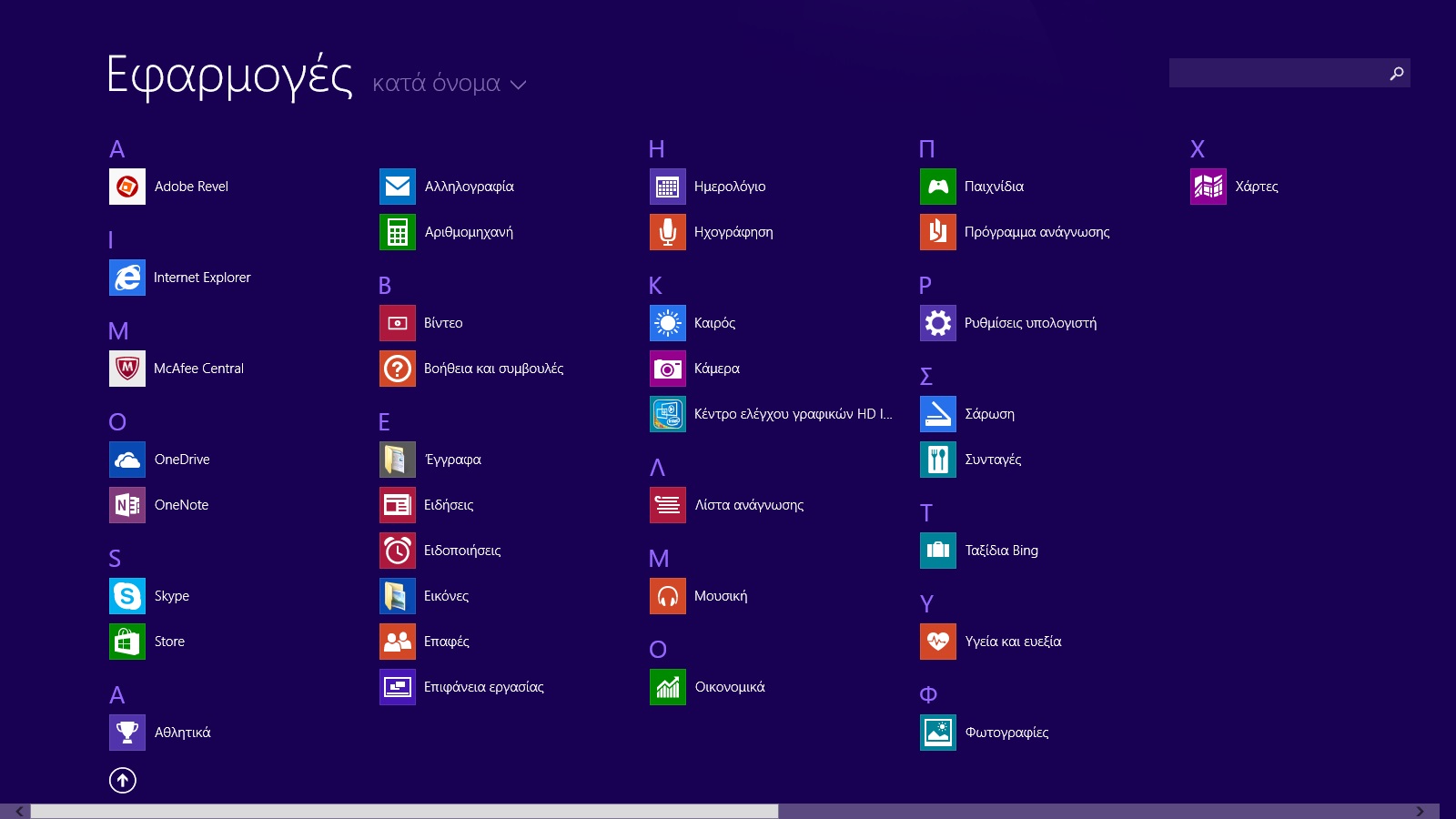Image resolution: width=1456 pixels, height=819 pixels.
Task: Open the Ρυθμίσεις υπολογιστή gear icon
Action: [x=938, y=323]
